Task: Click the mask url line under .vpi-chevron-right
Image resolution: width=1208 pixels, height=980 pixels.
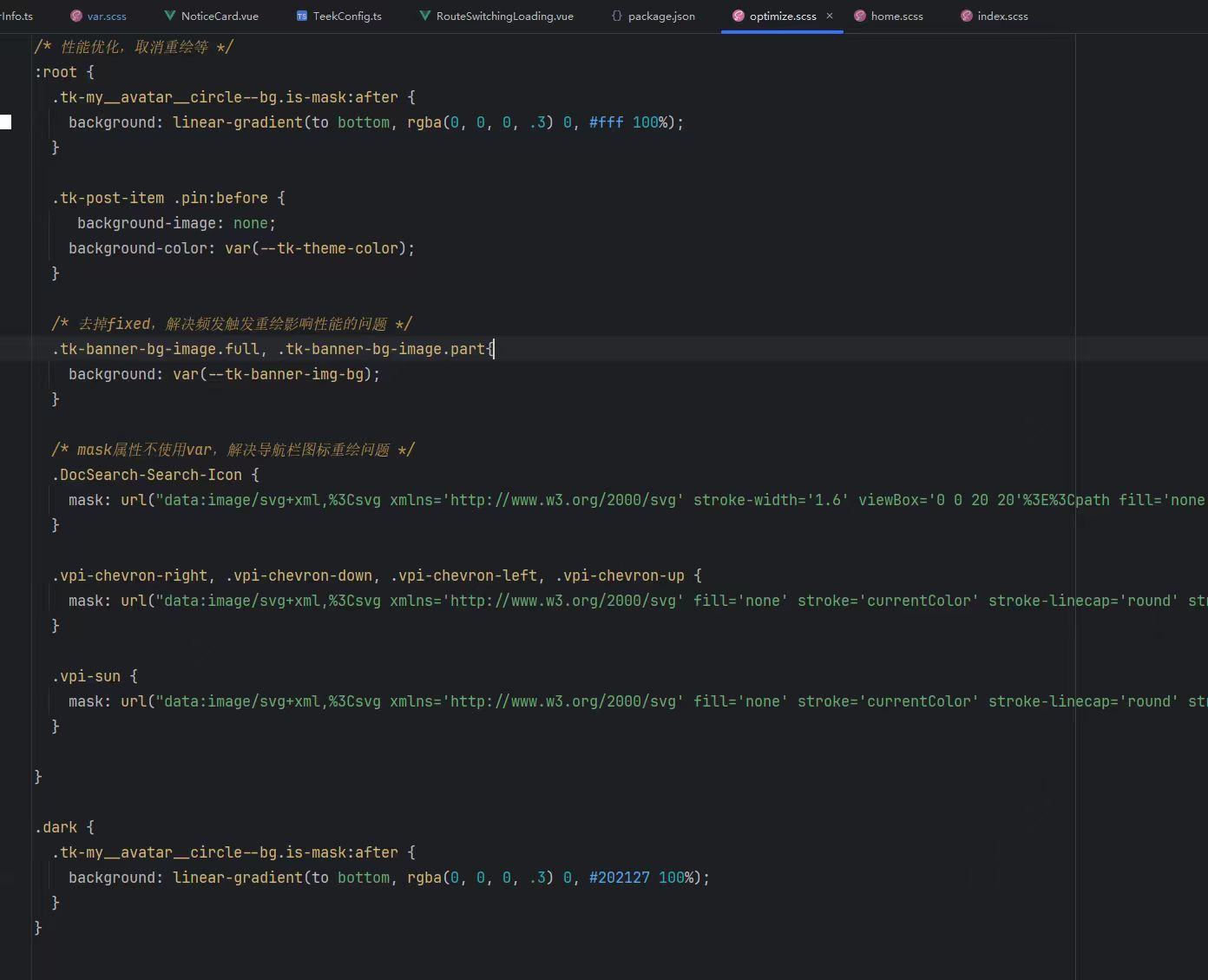Action: click(638, 601)
